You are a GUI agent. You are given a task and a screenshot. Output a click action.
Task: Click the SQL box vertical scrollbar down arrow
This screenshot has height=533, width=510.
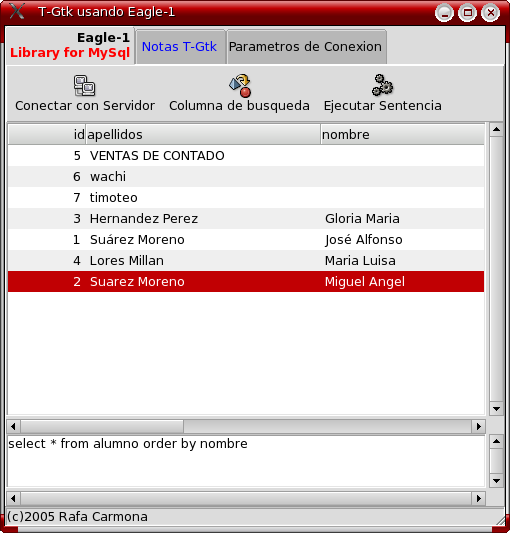click(496, 481)
